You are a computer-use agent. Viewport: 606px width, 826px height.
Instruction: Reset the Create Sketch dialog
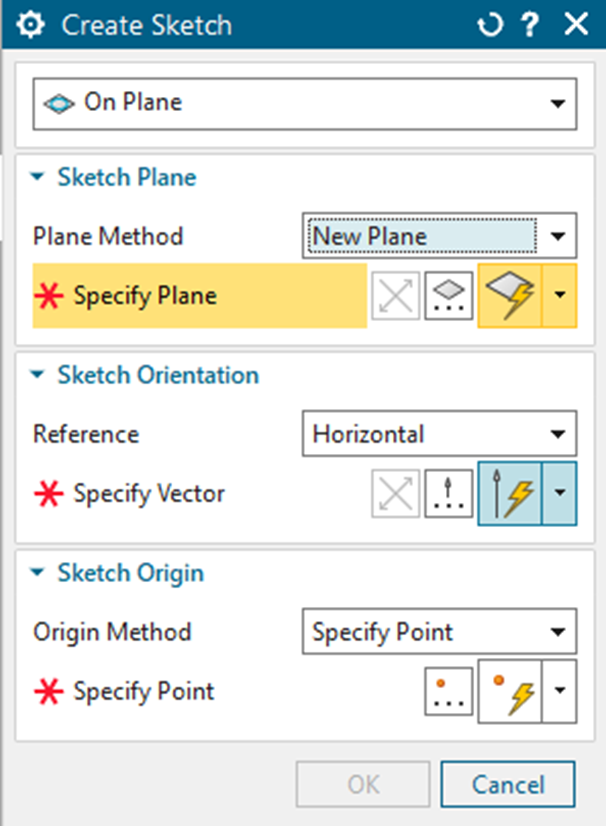(489, 23)
